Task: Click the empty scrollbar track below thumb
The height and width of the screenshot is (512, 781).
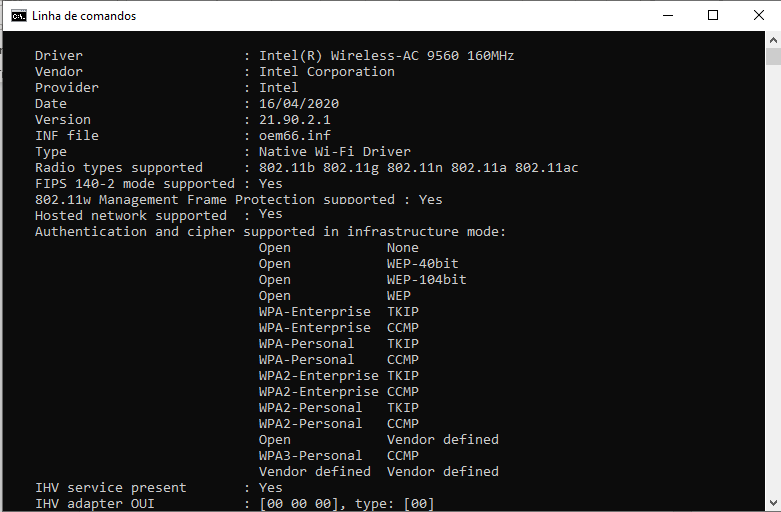Action: pyautogui.click(x=773, y=279)
